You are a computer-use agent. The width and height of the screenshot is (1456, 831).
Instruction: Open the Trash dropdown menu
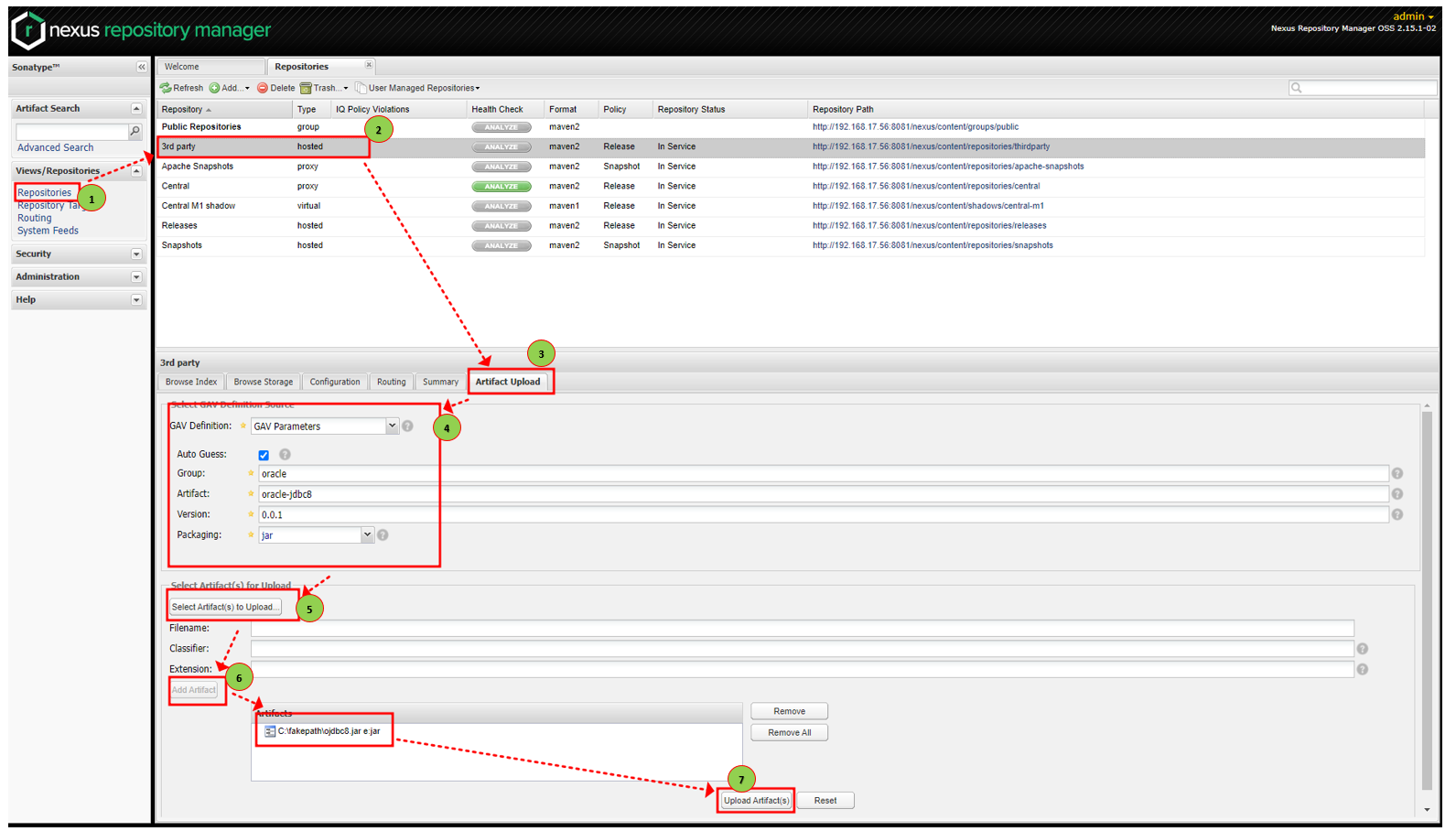click(x=324, y=88)
